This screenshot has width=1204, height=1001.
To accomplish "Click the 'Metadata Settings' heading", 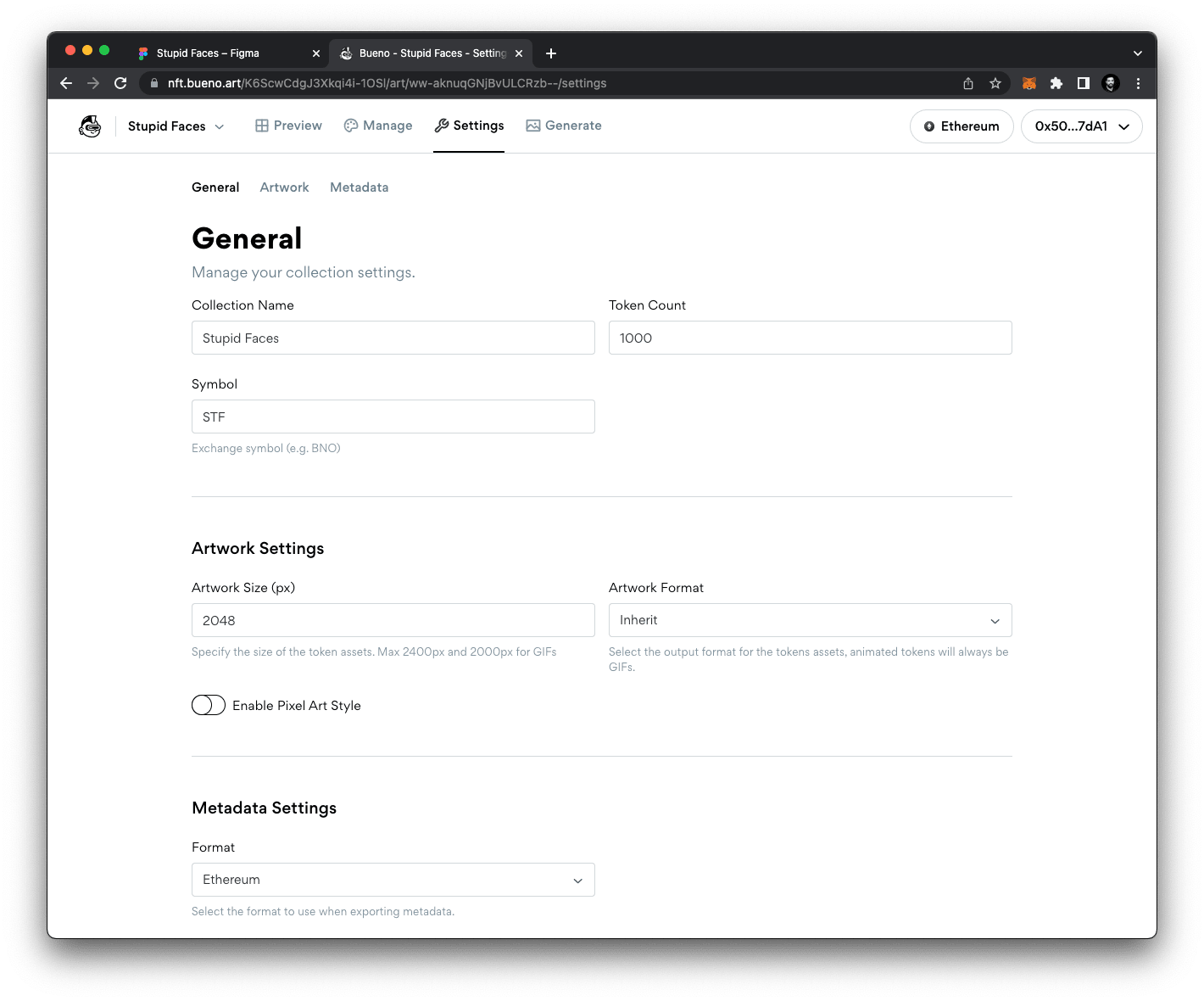I will click(265, 808).
